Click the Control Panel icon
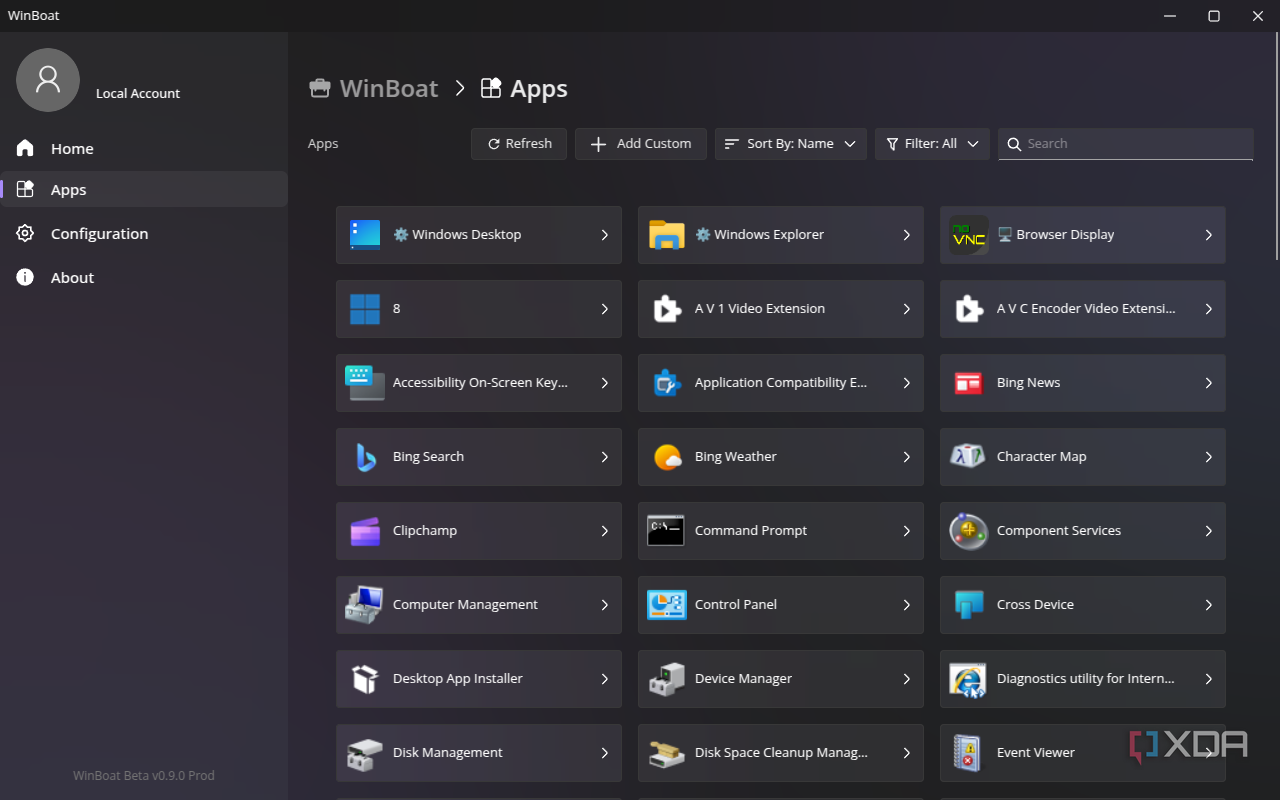This screenshot has height=800, width=1280. (x=667, y=605)
